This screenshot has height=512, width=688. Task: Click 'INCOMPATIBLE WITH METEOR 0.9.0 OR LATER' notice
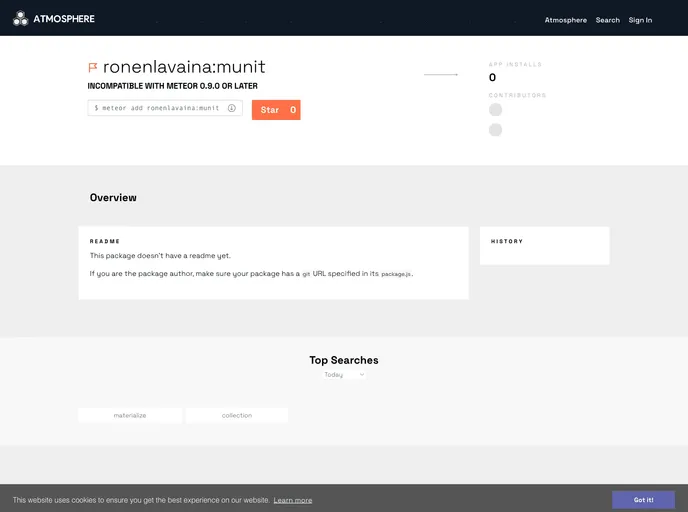tap(172, 86)
